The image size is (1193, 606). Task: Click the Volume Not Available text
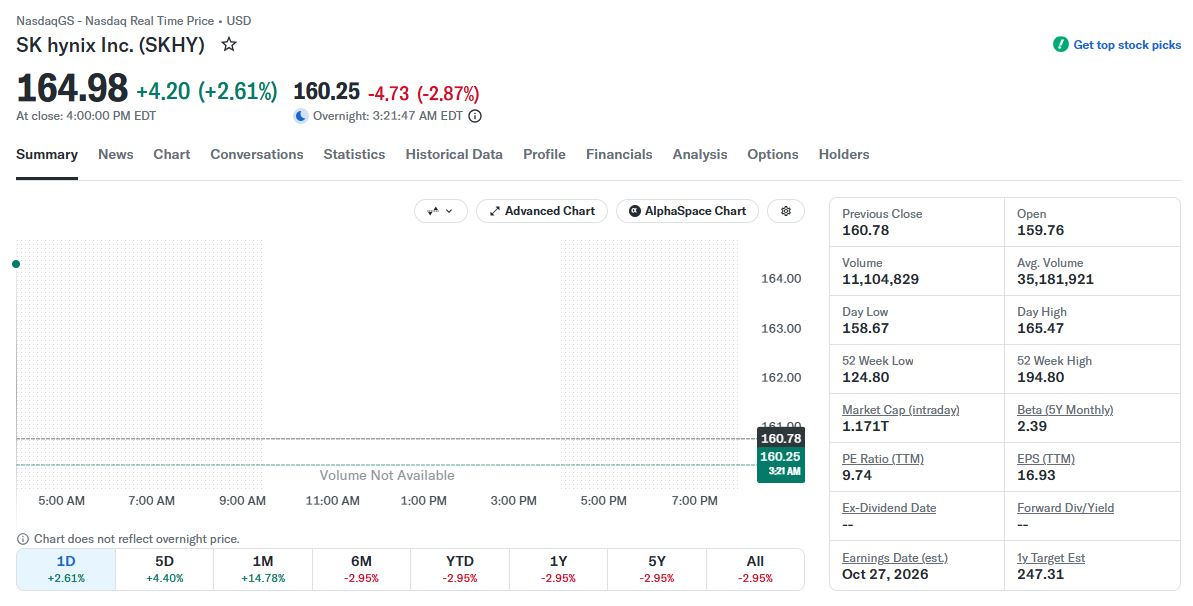(387, 475)
